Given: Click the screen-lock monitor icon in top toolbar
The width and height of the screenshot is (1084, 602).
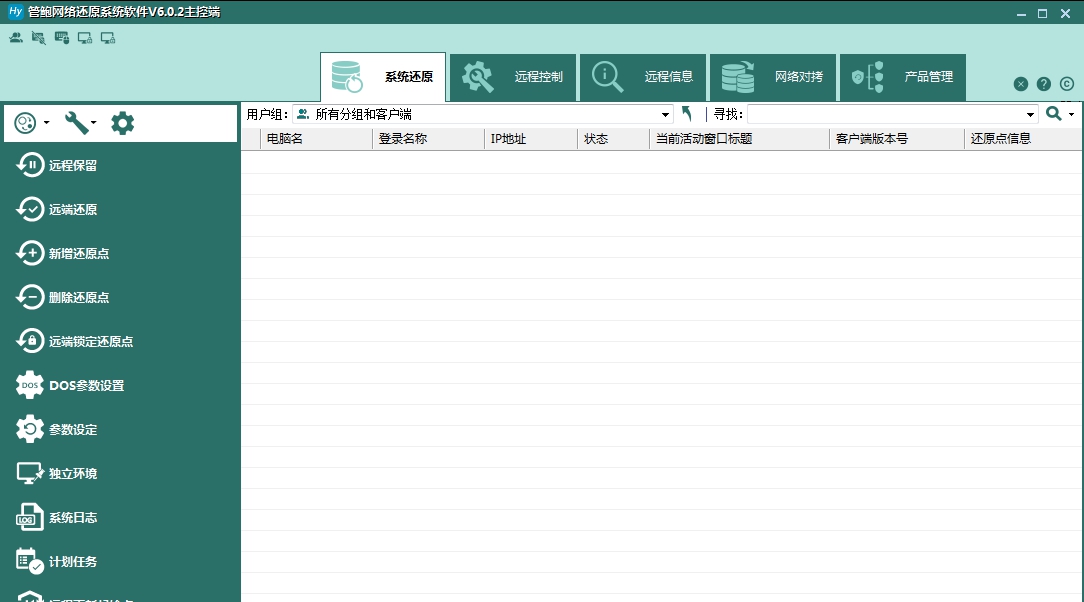Looking at the screenshot, I should 84,37.
